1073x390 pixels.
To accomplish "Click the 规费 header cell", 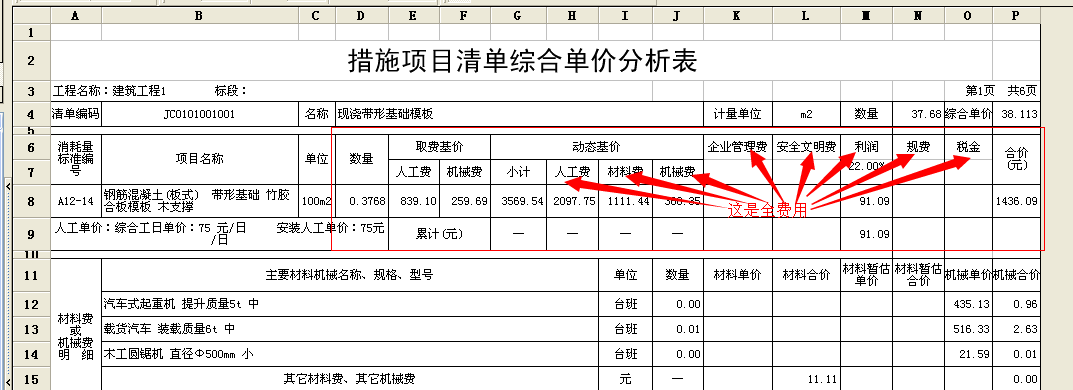I will [918, 146].
